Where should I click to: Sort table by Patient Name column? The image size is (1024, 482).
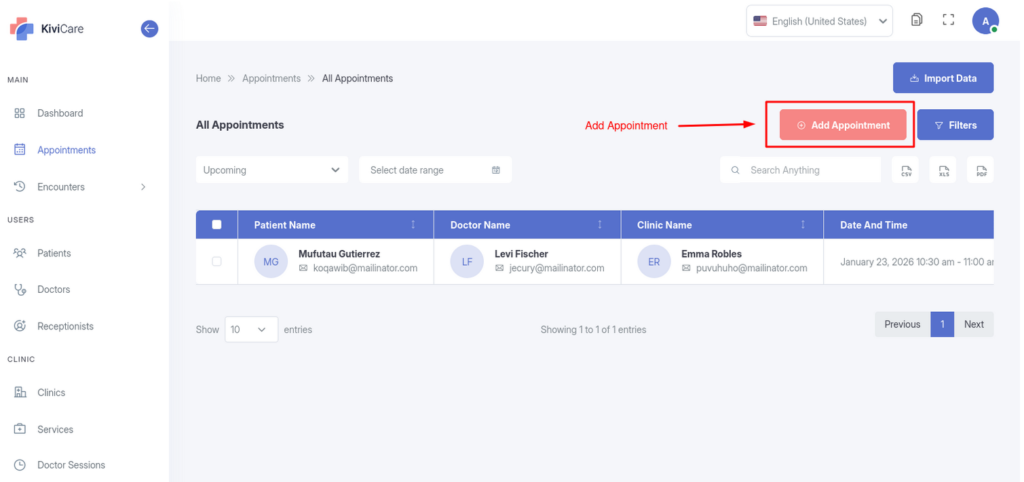point(413,225)
